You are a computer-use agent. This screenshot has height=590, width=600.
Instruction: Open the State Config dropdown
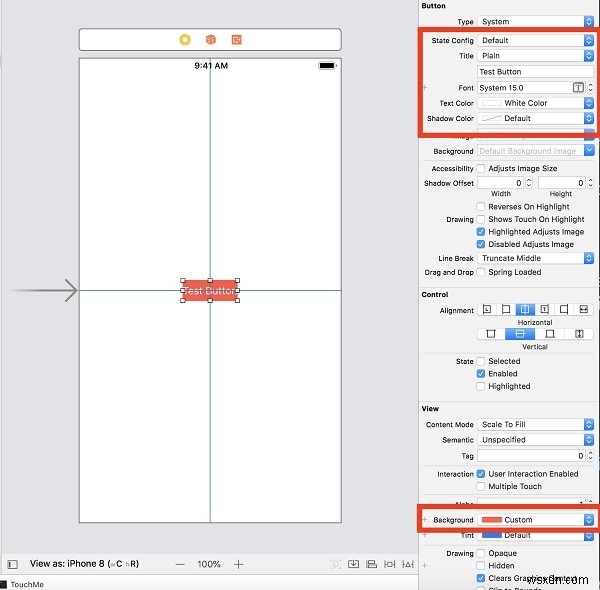tap(535, 40)
